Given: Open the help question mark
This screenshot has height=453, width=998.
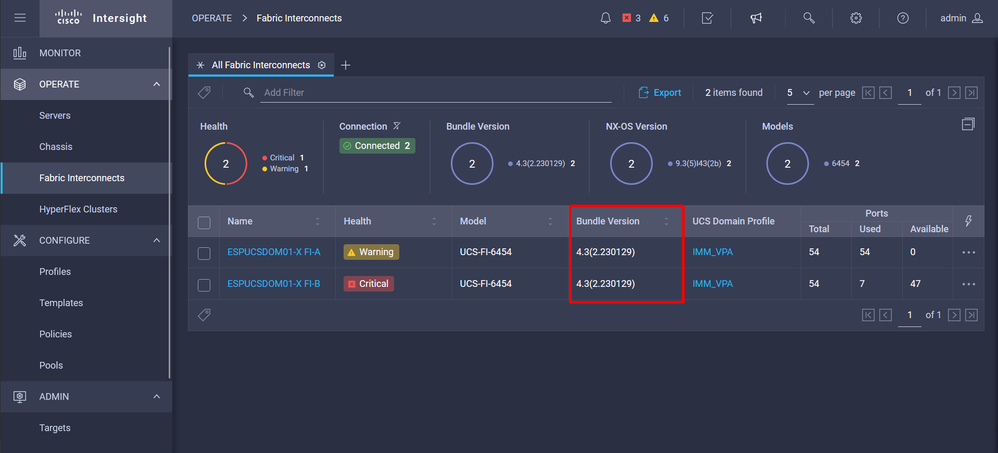Looking at the screenshot, I should pyautogui.click(x=903, y=18).
